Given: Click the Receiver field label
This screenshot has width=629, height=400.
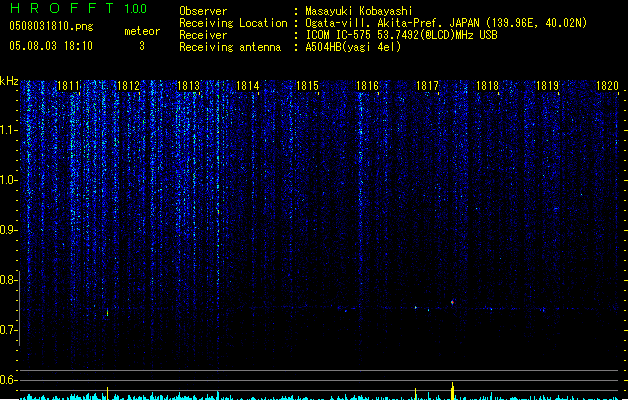Looking at the screenshot, I should tap(203, 35).
